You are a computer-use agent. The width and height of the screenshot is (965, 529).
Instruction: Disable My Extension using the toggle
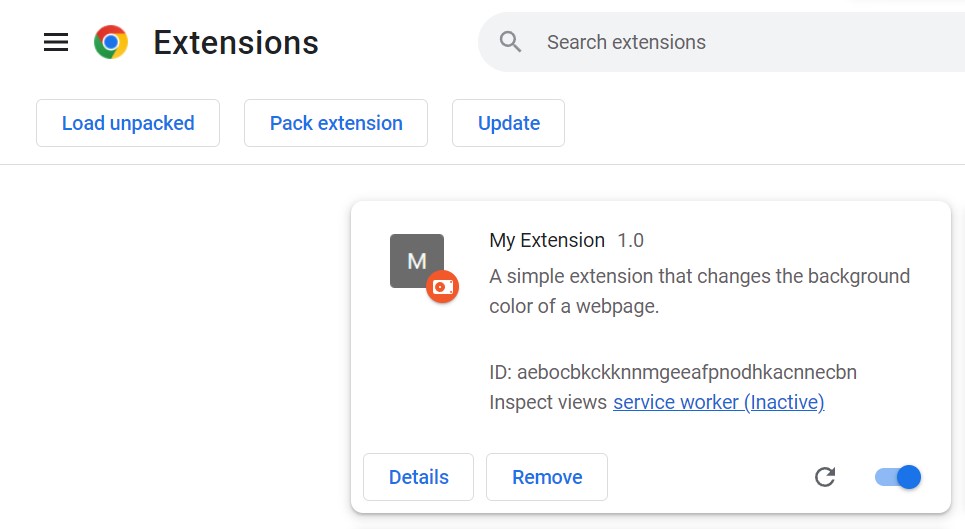tap(898, 477)
